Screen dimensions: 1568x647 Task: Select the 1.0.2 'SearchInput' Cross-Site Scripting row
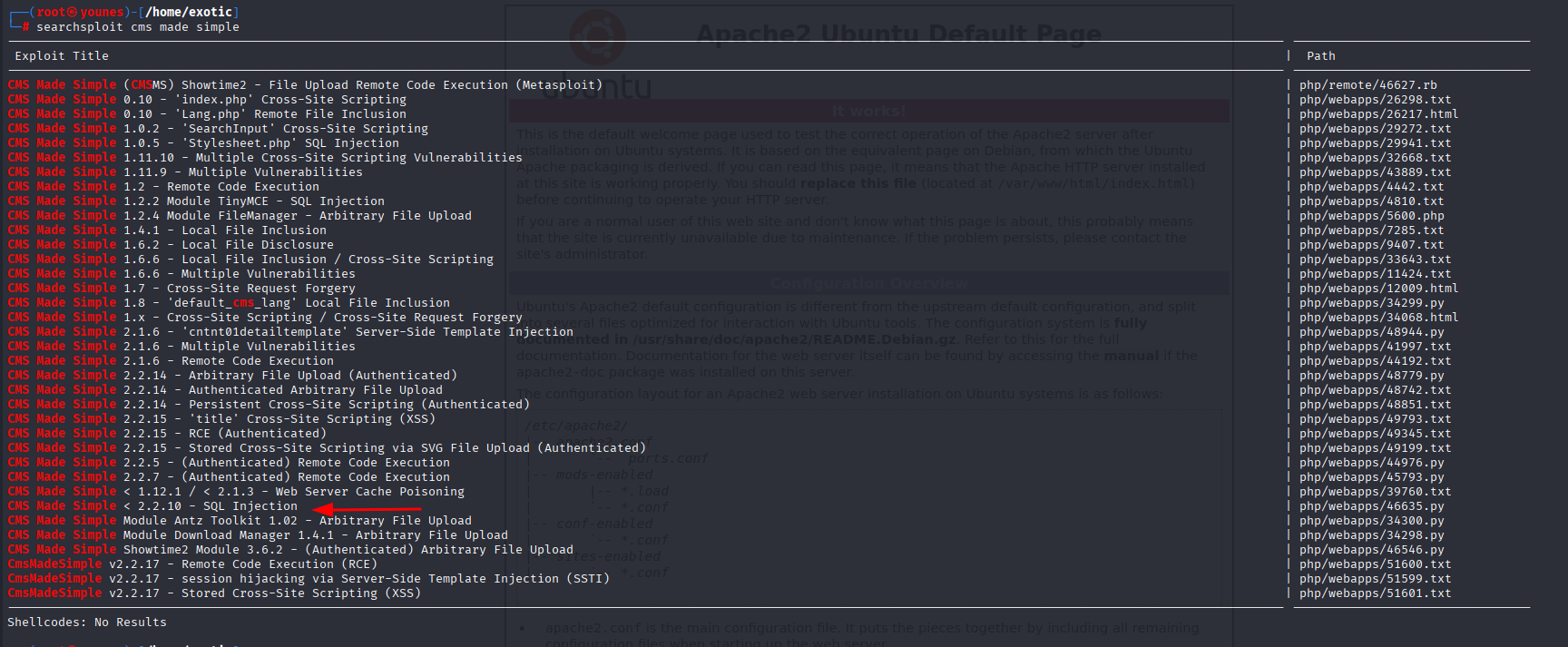(218, 129)
